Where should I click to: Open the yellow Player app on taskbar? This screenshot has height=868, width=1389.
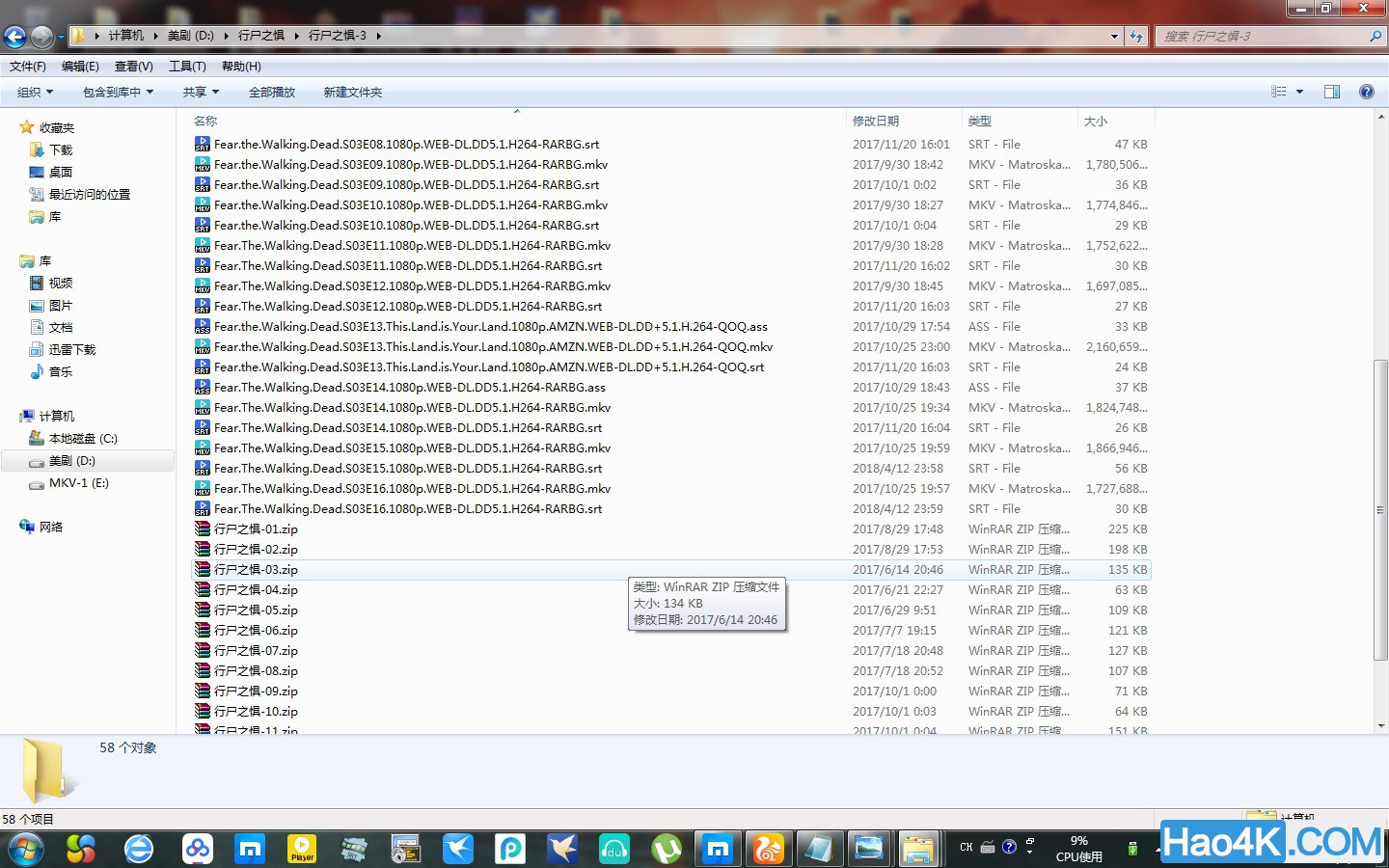tap(302, 850)
